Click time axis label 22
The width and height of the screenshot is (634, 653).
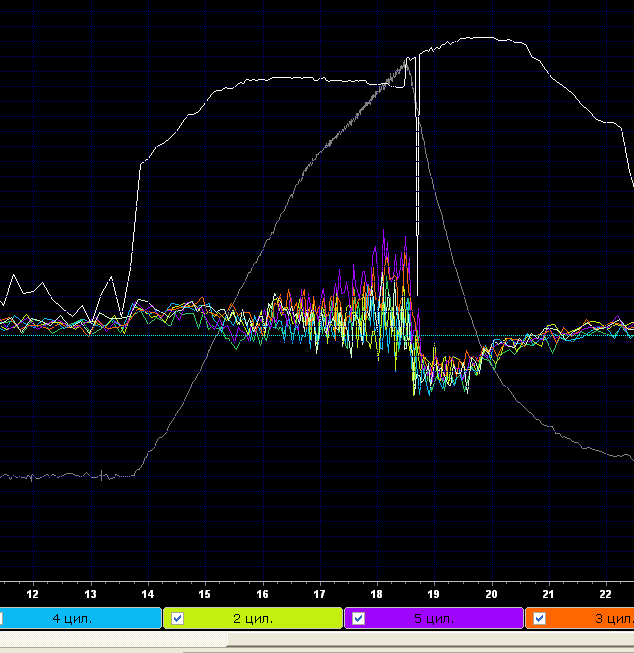click(x=606, y=594)
